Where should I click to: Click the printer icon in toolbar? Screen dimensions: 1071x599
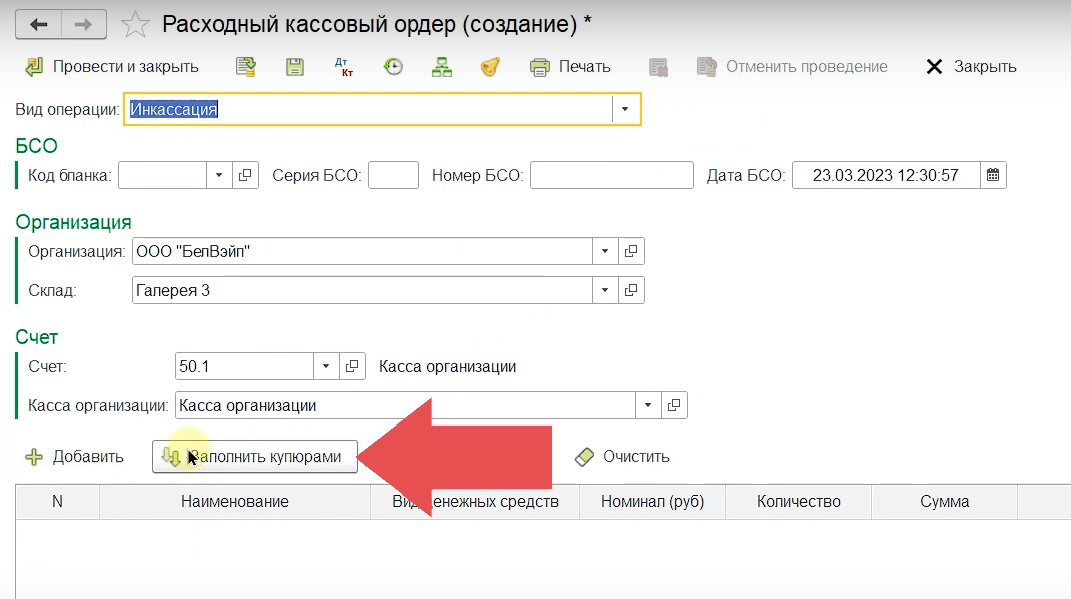click(540, 67)
